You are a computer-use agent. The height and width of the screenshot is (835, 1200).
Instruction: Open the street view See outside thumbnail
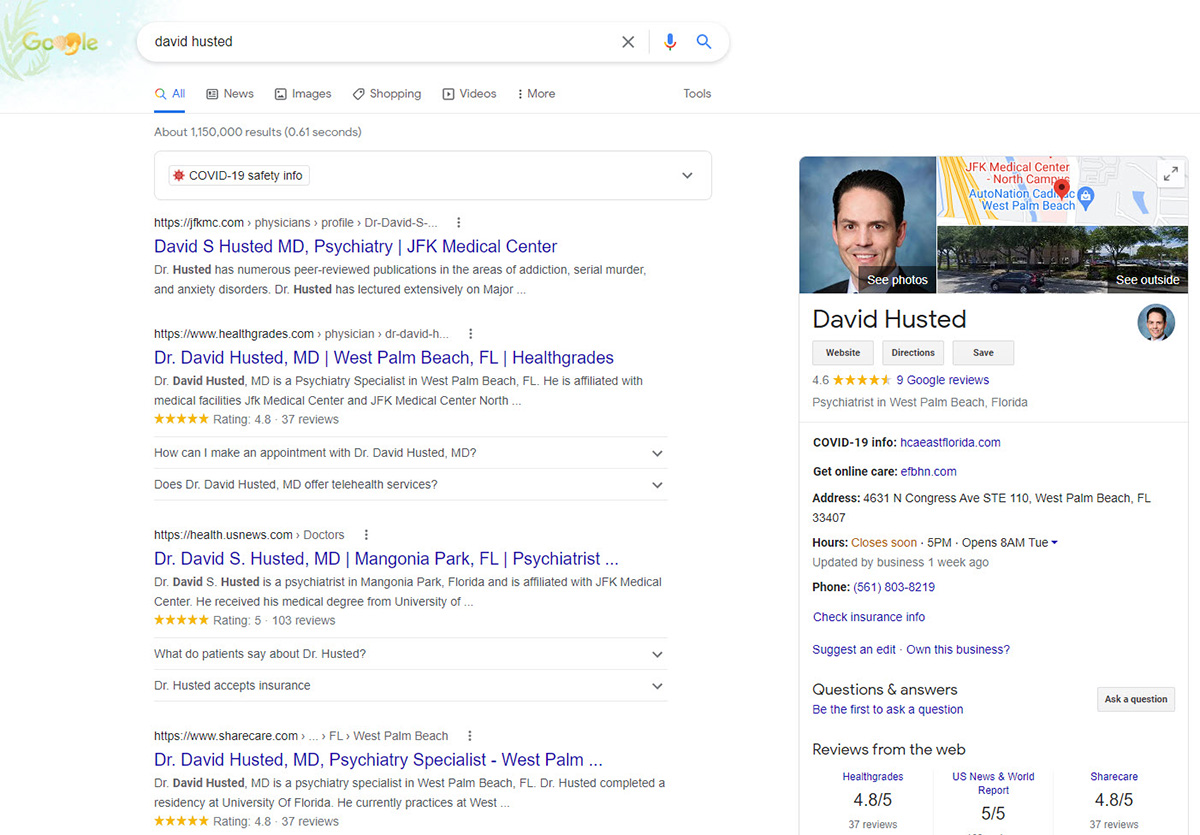[1062, 259]
